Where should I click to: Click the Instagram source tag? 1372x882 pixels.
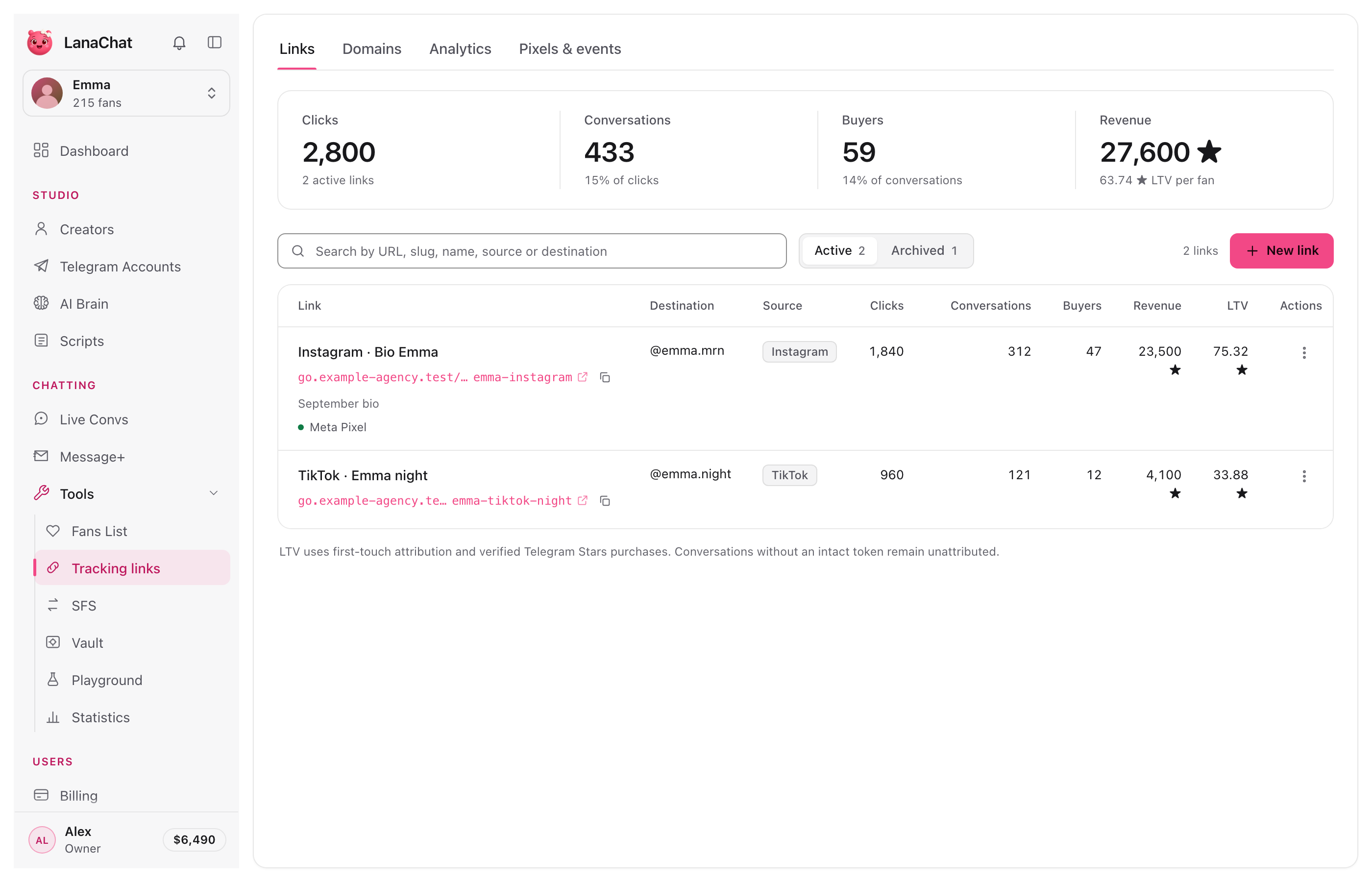click(799, 352)
